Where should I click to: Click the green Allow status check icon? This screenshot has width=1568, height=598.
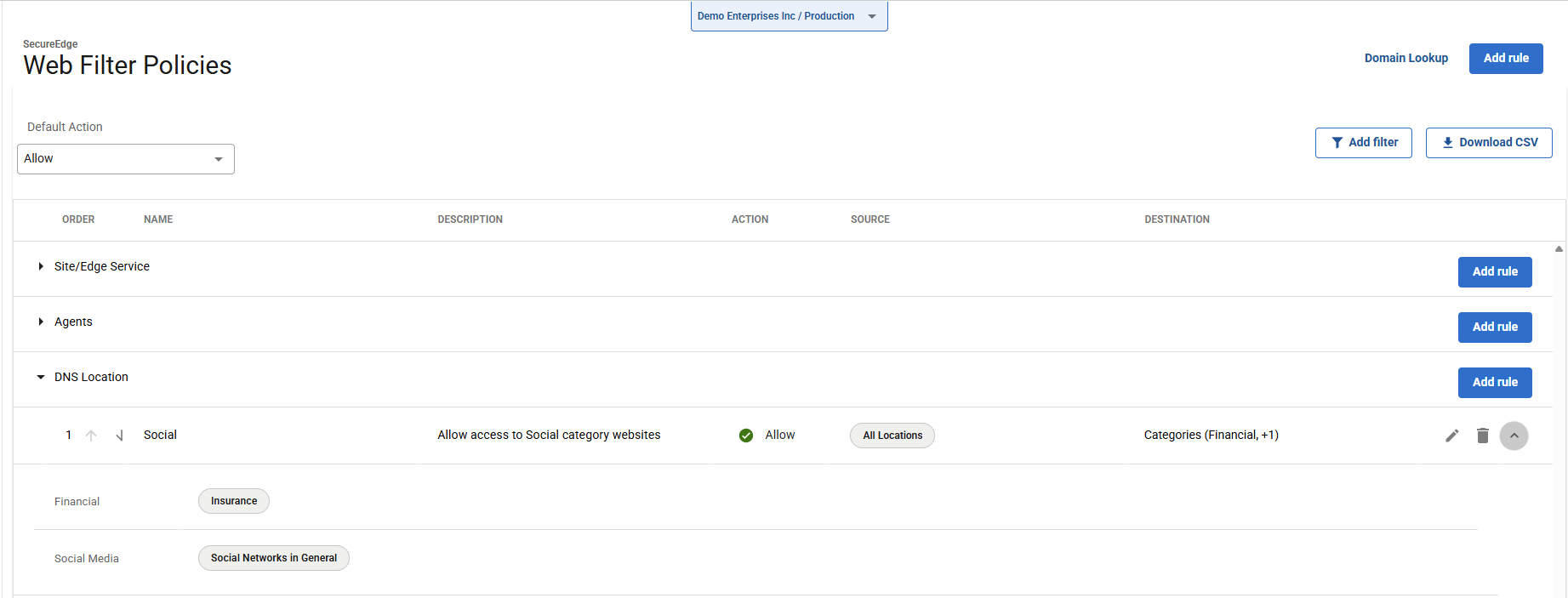click(x=746, y=436)
